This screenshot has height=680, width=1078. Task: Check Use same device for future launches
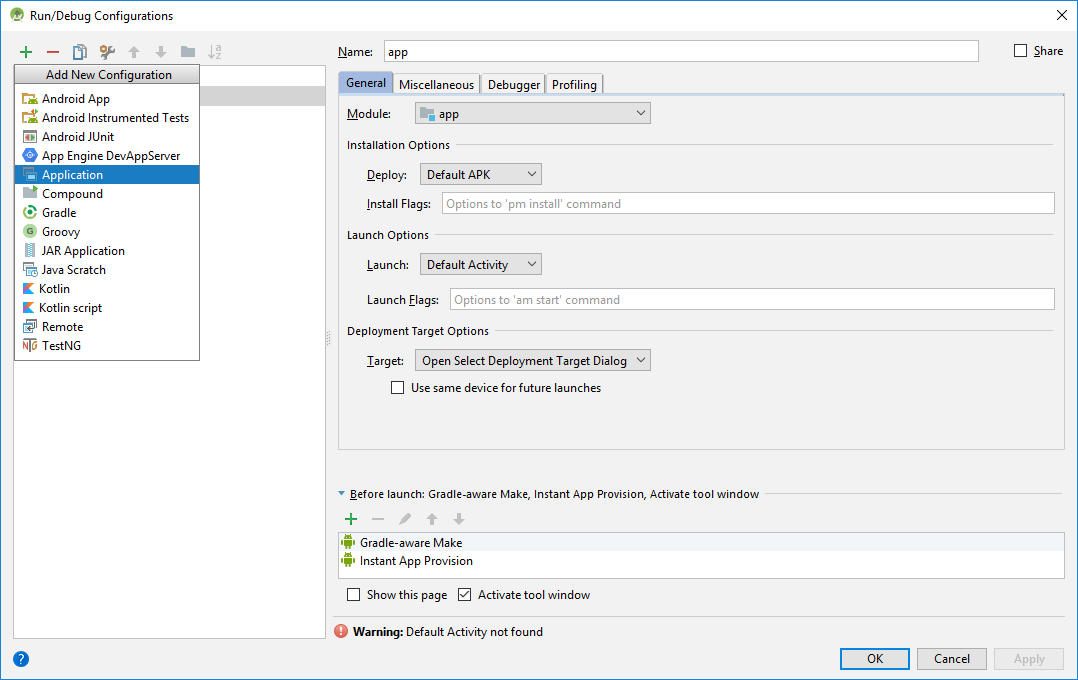pyautogui.click(x=398, y=388)
